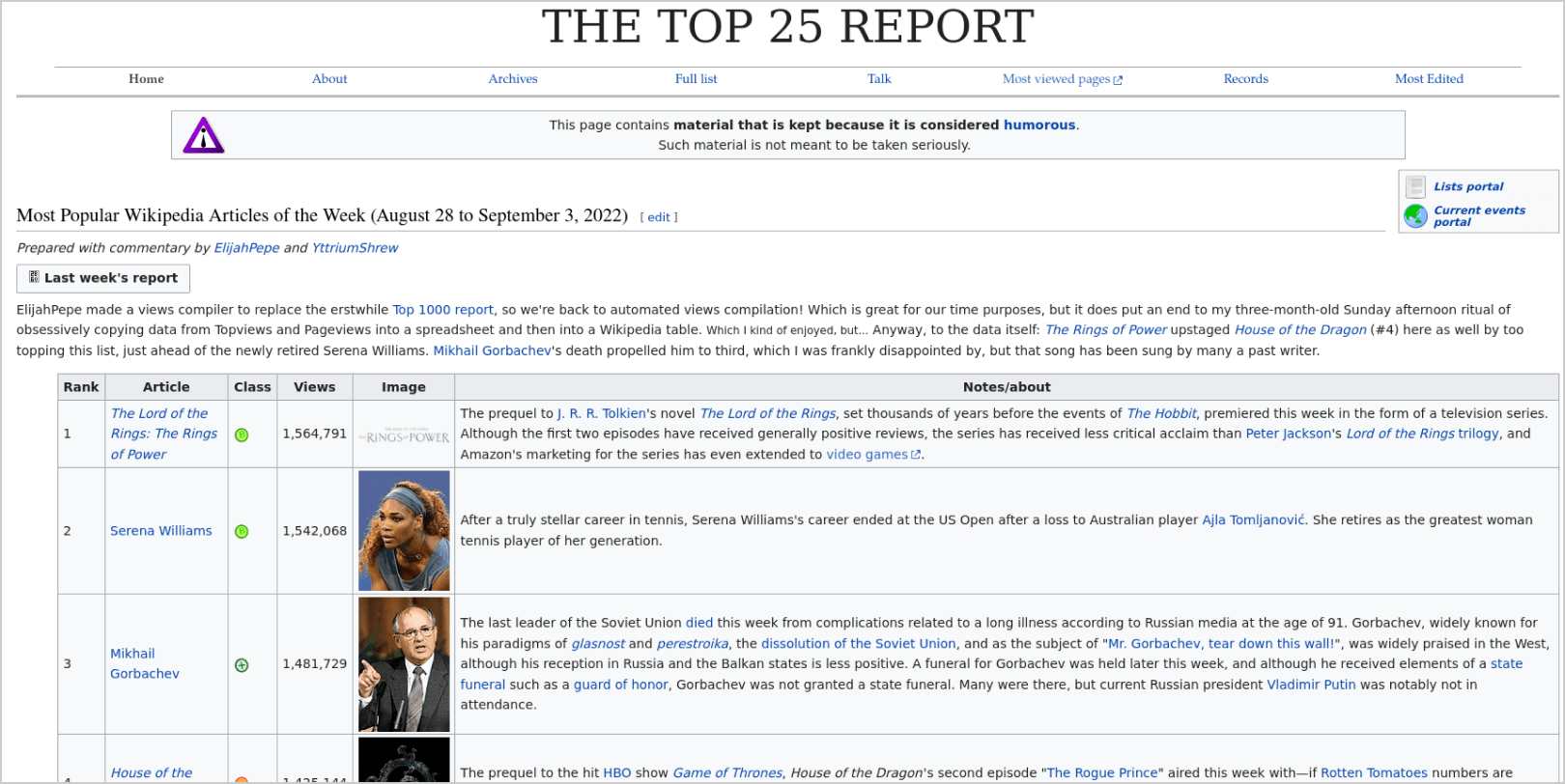Open Mikhail Gorbachev link in intro paragraph

[492, 350]
